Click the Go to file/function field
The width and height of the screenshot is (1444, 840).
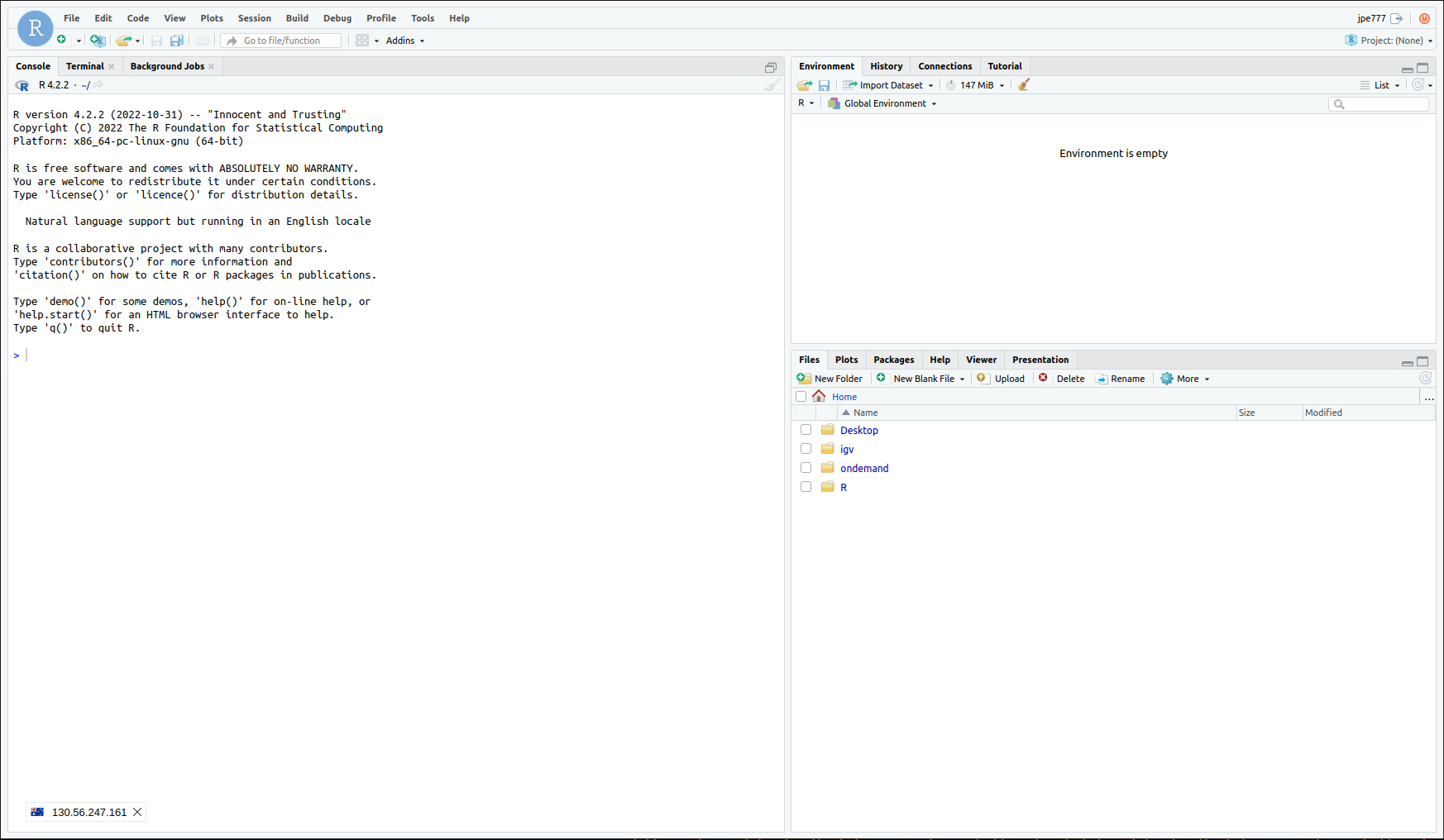[x=281, y=41]
